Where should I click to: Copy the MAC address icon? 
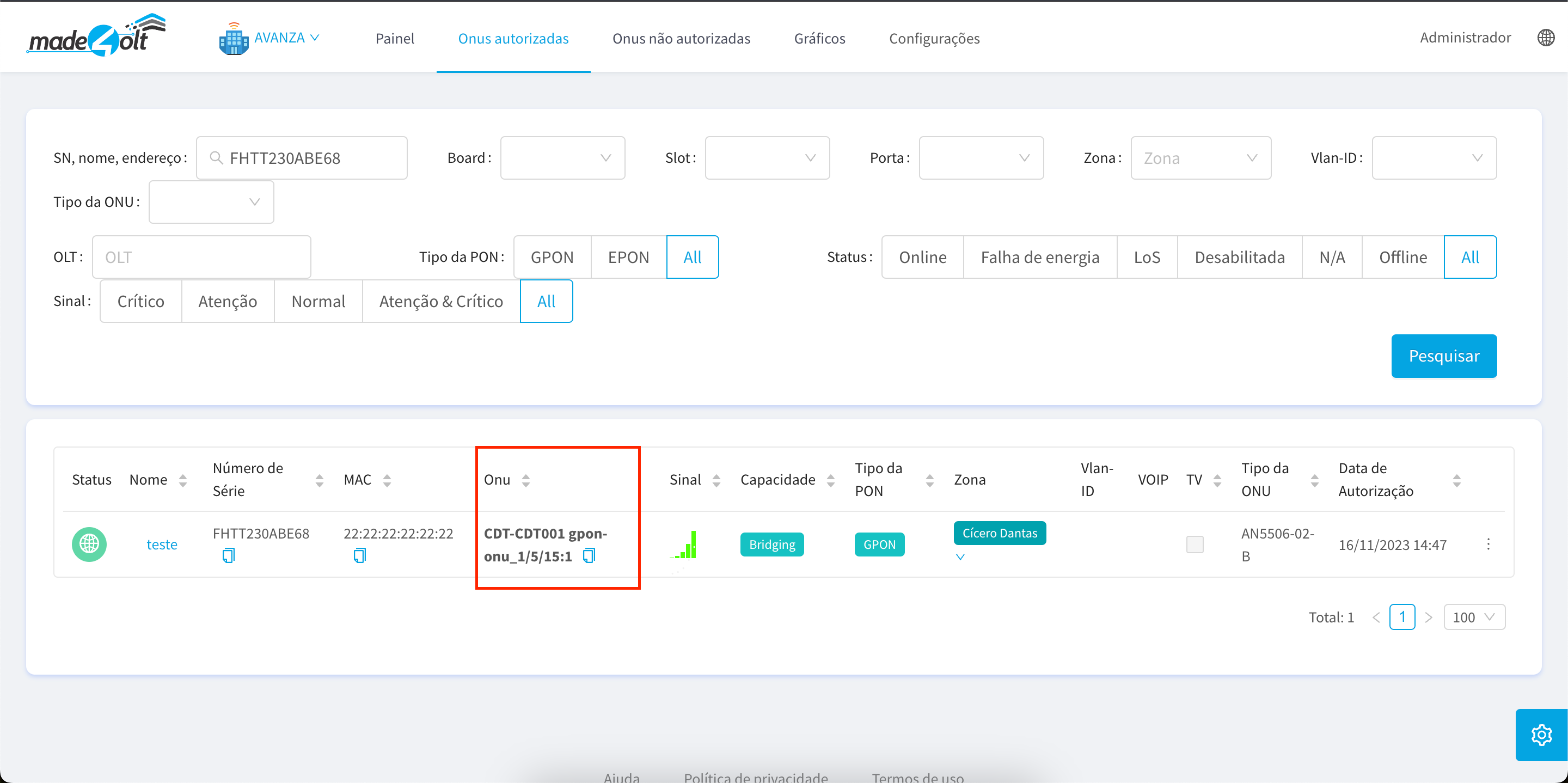click(360, 555)
